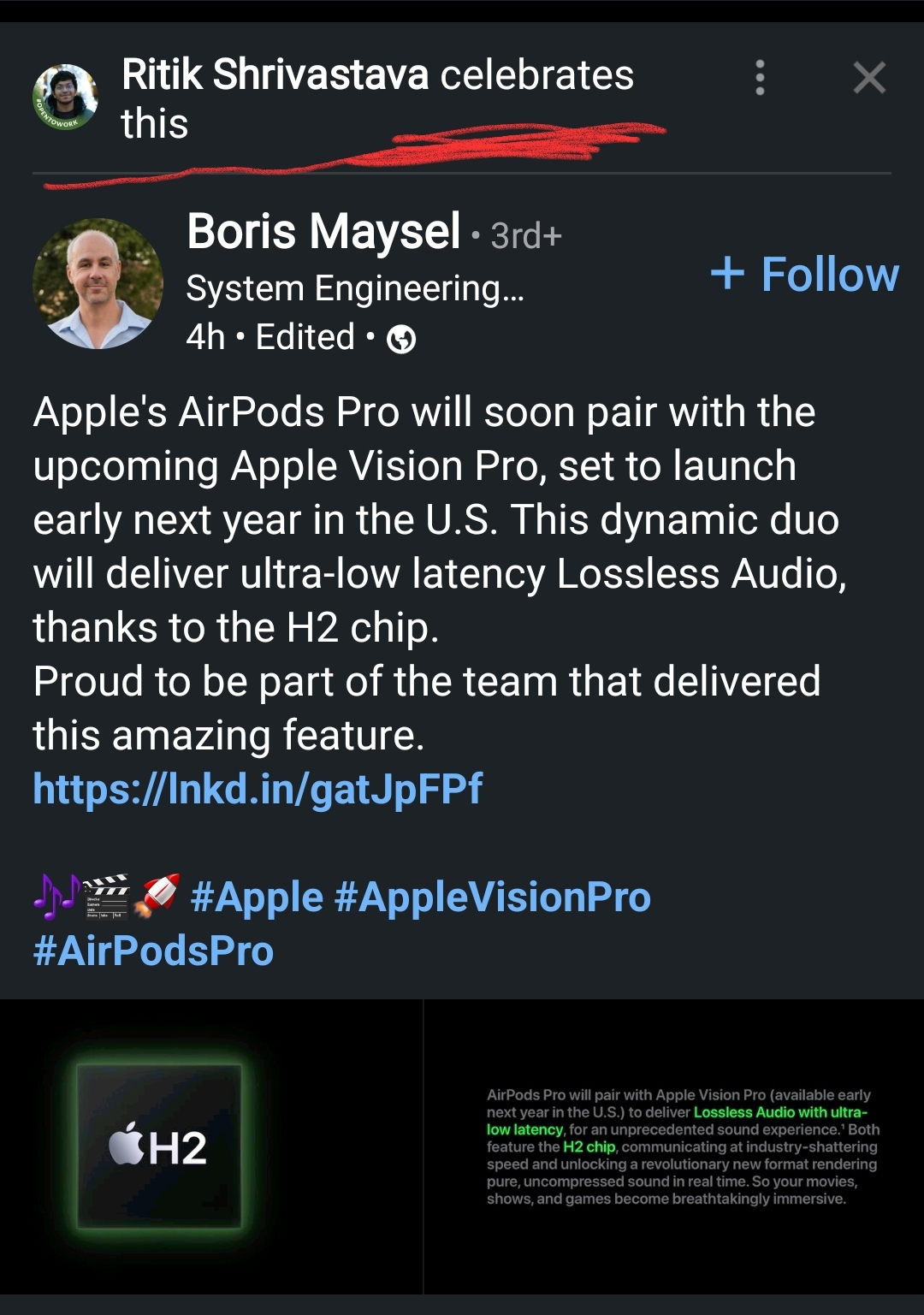Tap the 3rd+ connection degree label

(526, 235)
